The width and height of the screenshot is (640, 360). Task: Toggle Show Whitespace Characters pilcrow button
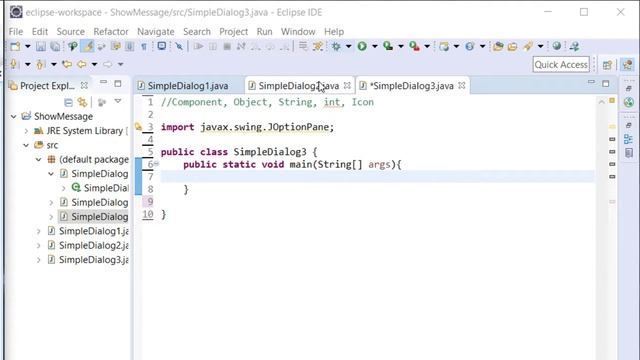(x=144, y=46)
